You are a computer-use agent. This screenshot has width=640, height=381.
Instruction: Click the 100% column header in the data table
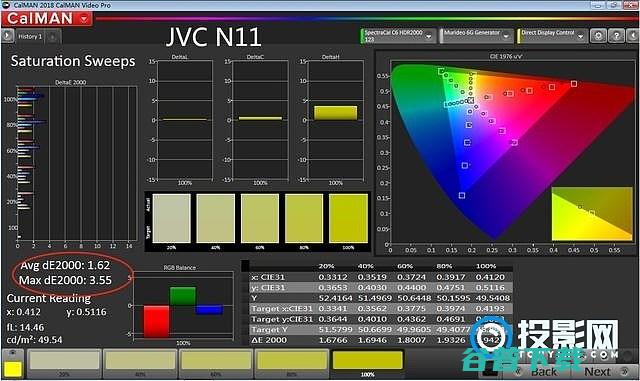(486, 266)
